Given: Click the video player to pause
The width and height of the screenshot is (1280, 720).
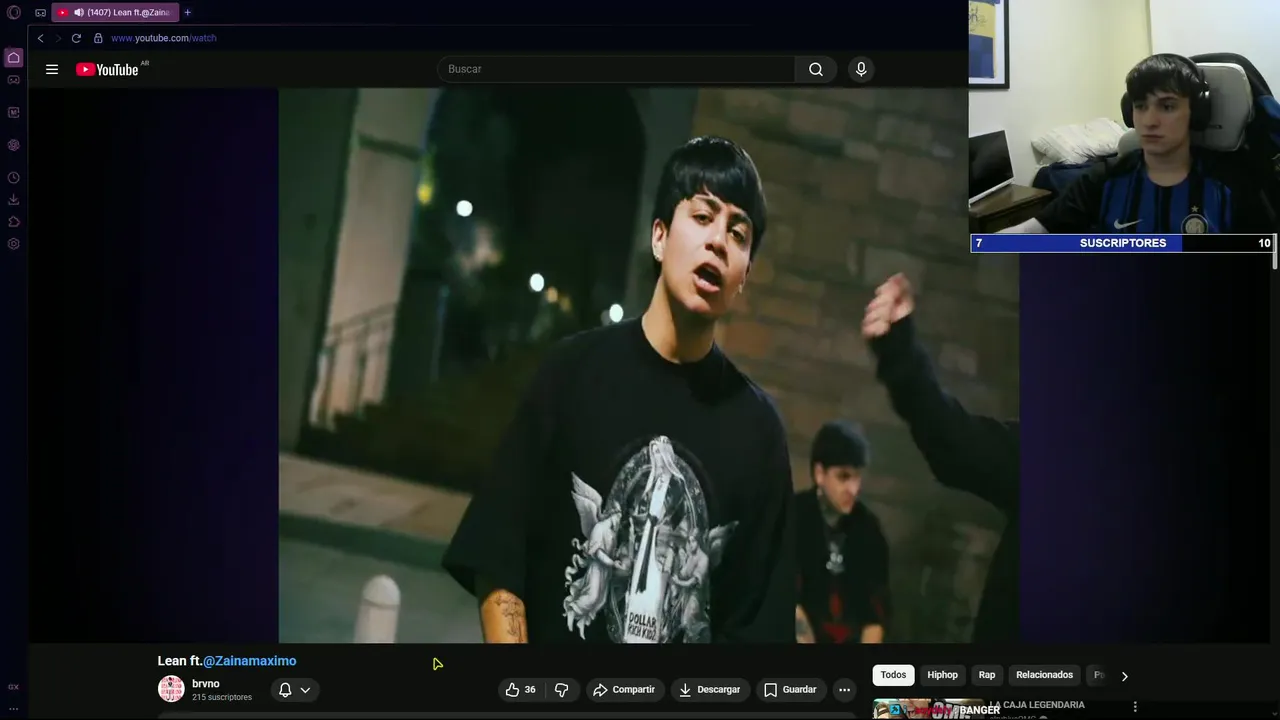Looking at the screenshot, I should (648, 365).
